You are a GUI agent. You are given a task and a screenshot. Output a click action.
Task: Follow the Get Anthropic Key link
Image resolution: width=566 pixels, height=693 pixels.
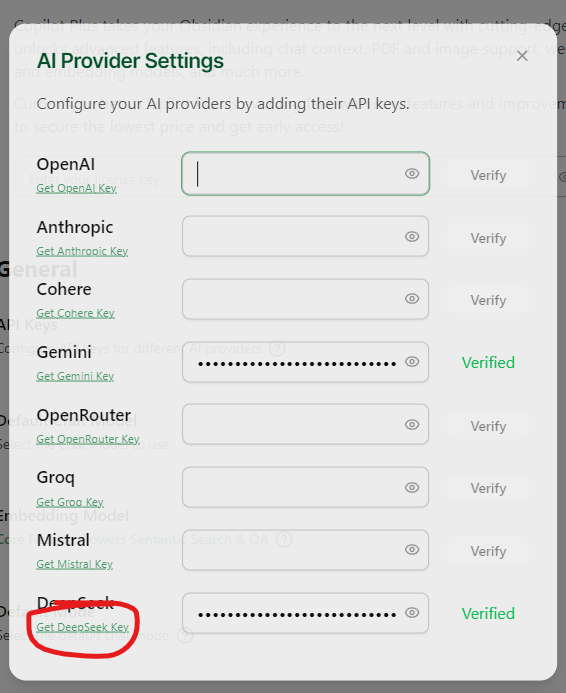pos(82,251)
